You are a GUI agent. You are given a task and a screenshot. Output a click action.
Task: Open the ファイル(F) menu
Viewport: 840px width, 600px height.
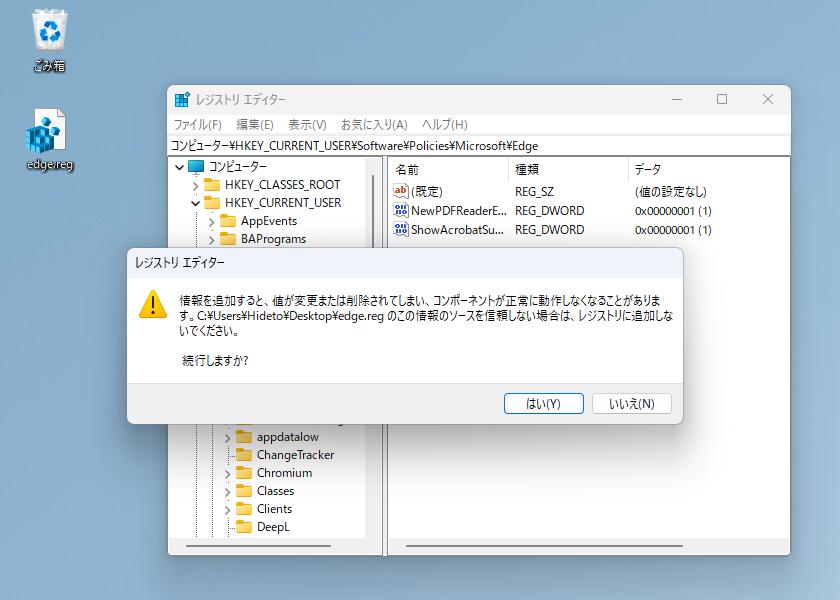click(x=198, y=125)
